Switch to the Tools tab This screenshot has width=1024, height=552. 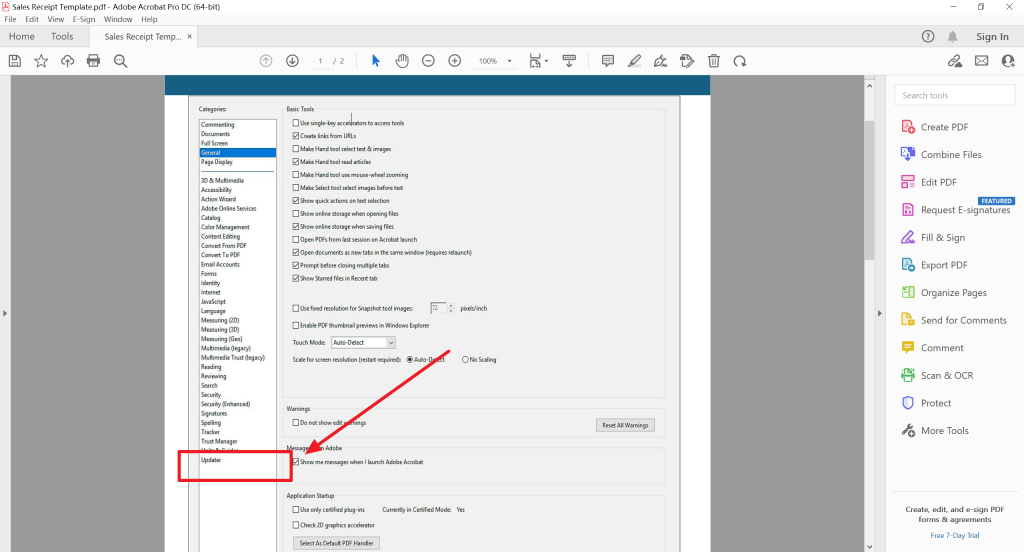(62, 37)
